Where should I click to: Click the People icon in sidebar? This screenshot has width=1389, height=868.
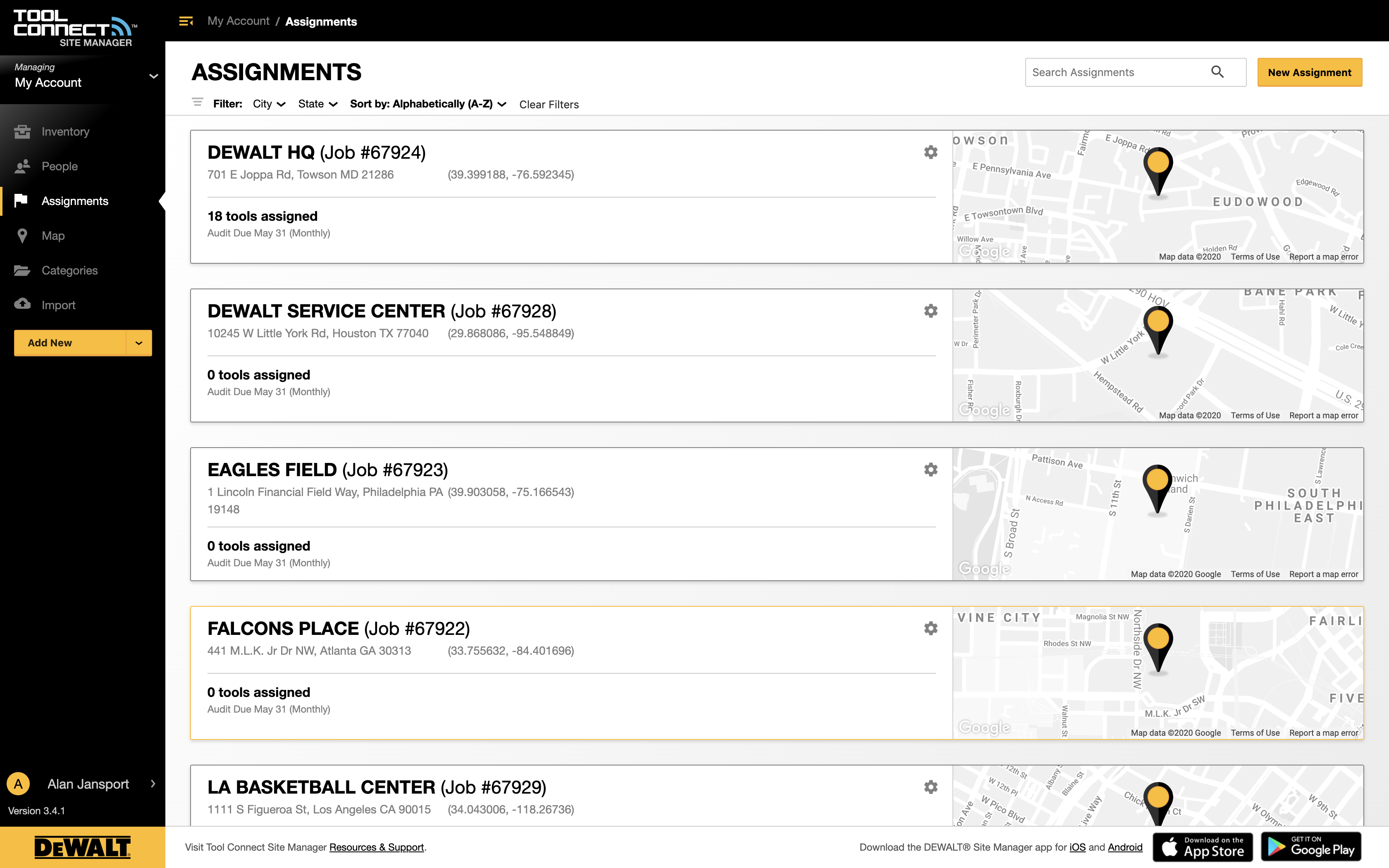point(22,167)
